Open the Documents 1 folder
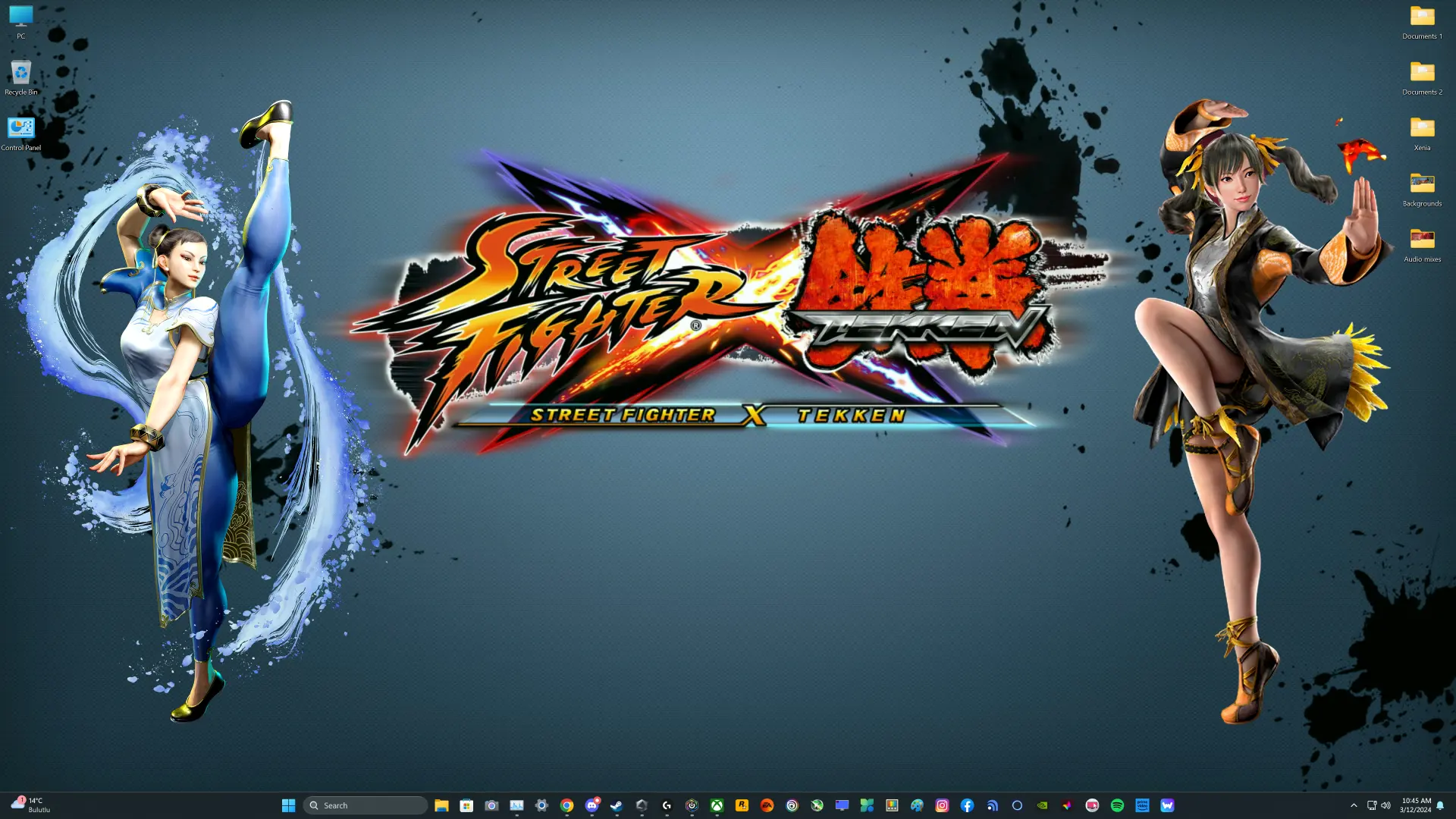 click(x=1422, y=22)
